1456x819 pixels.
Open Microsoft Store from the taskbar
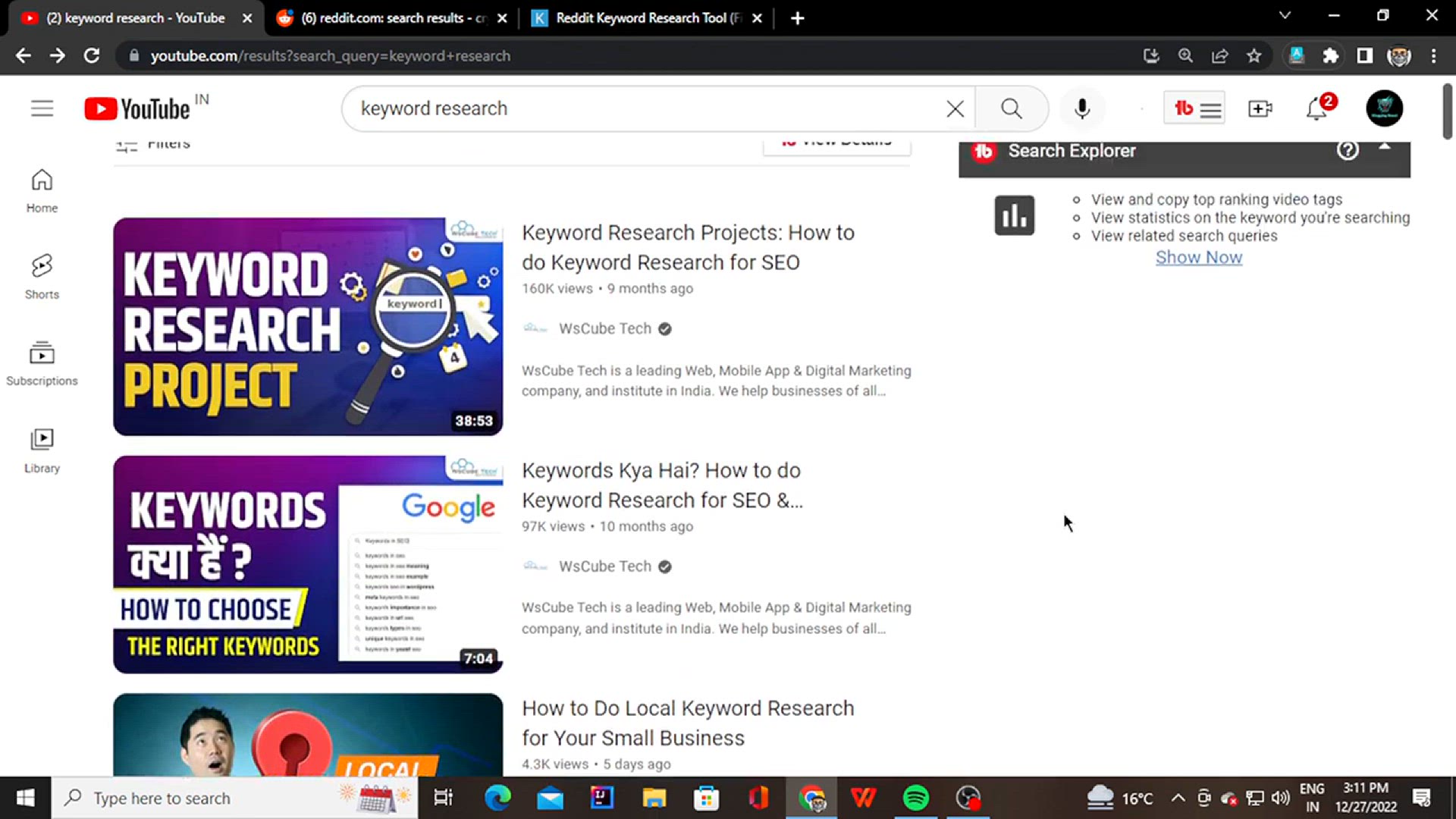click(706, 798)
